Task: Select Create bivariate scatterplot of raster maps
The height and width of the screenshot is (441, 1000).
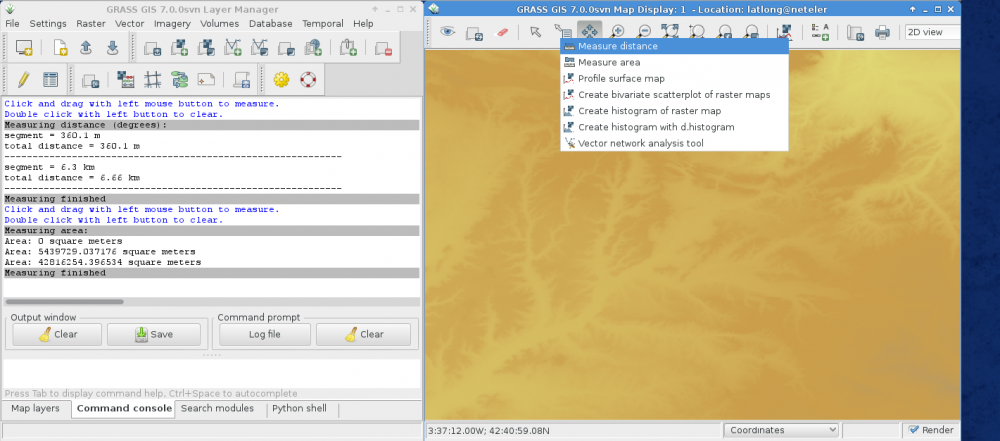Action: [x=674, y=94]
